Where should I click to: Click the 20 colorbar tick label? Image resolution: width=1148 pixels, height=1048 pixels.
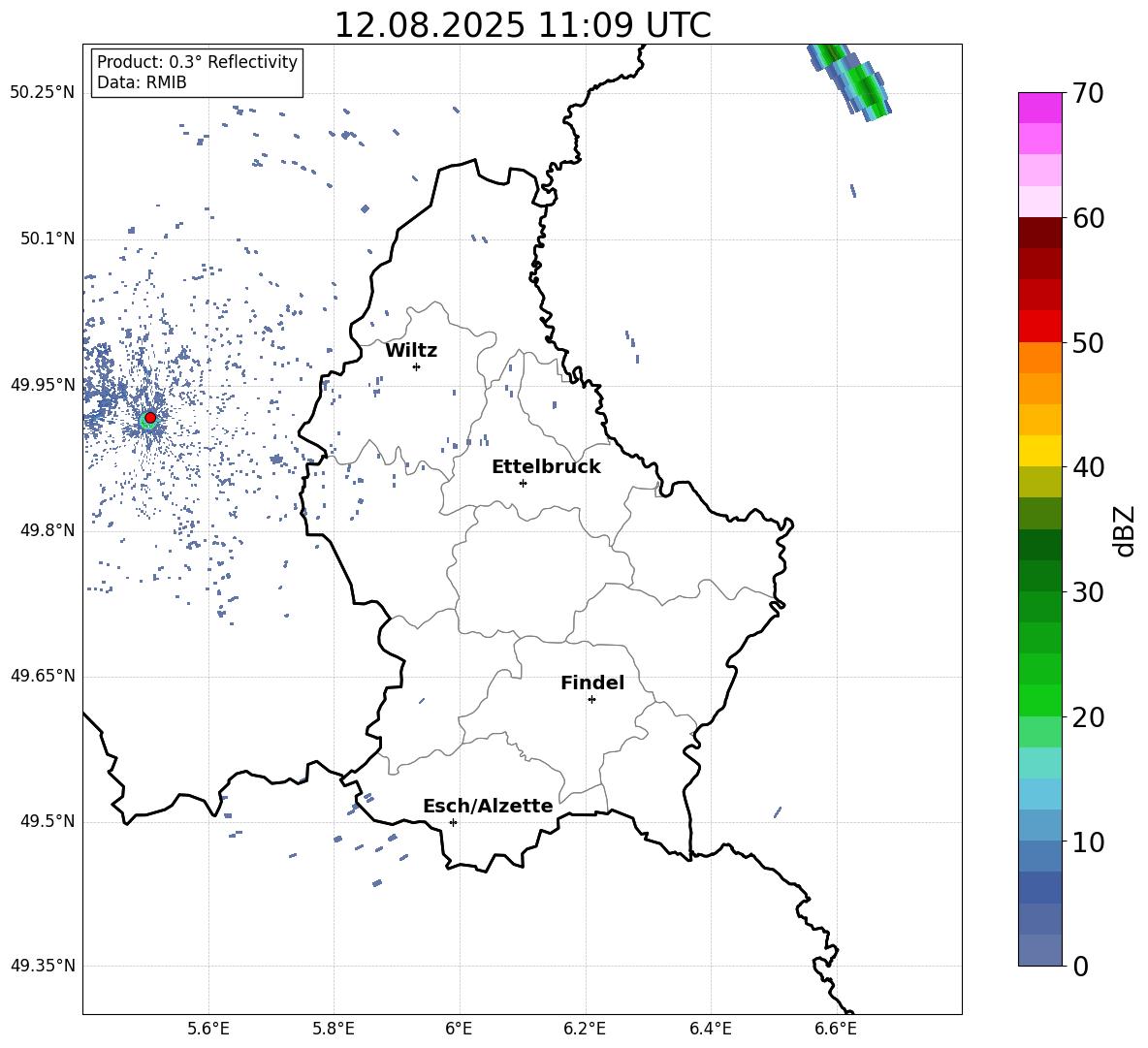[1089, 717]
